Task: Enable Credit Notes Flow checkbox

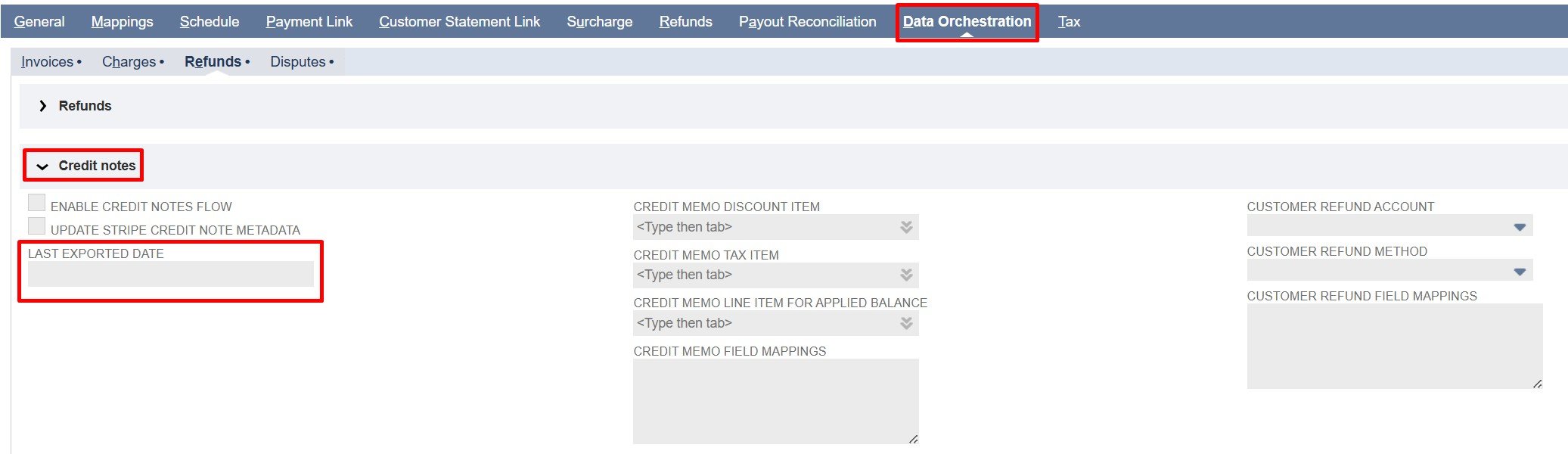Action: pos(36,203)
